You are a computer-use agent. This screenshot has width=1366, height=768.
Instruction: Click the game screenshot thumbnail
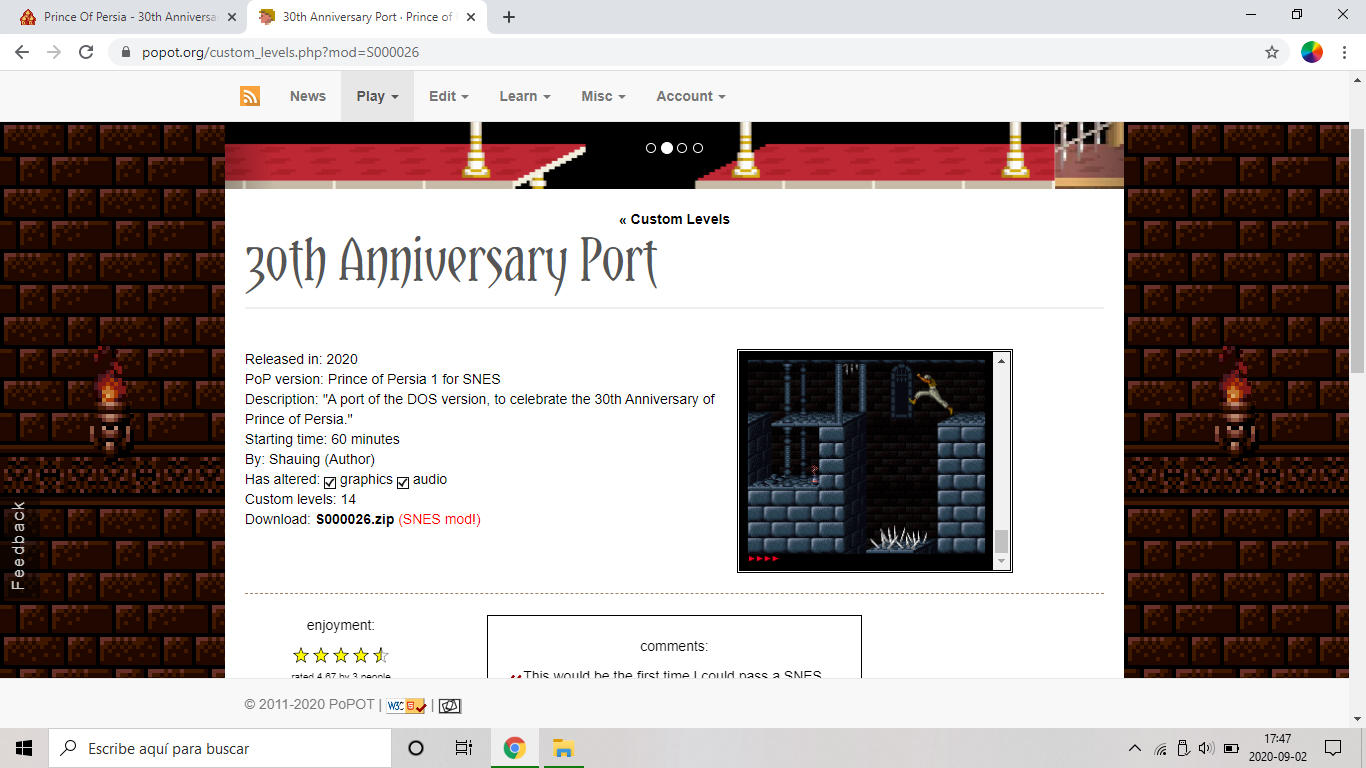[867, 459]
